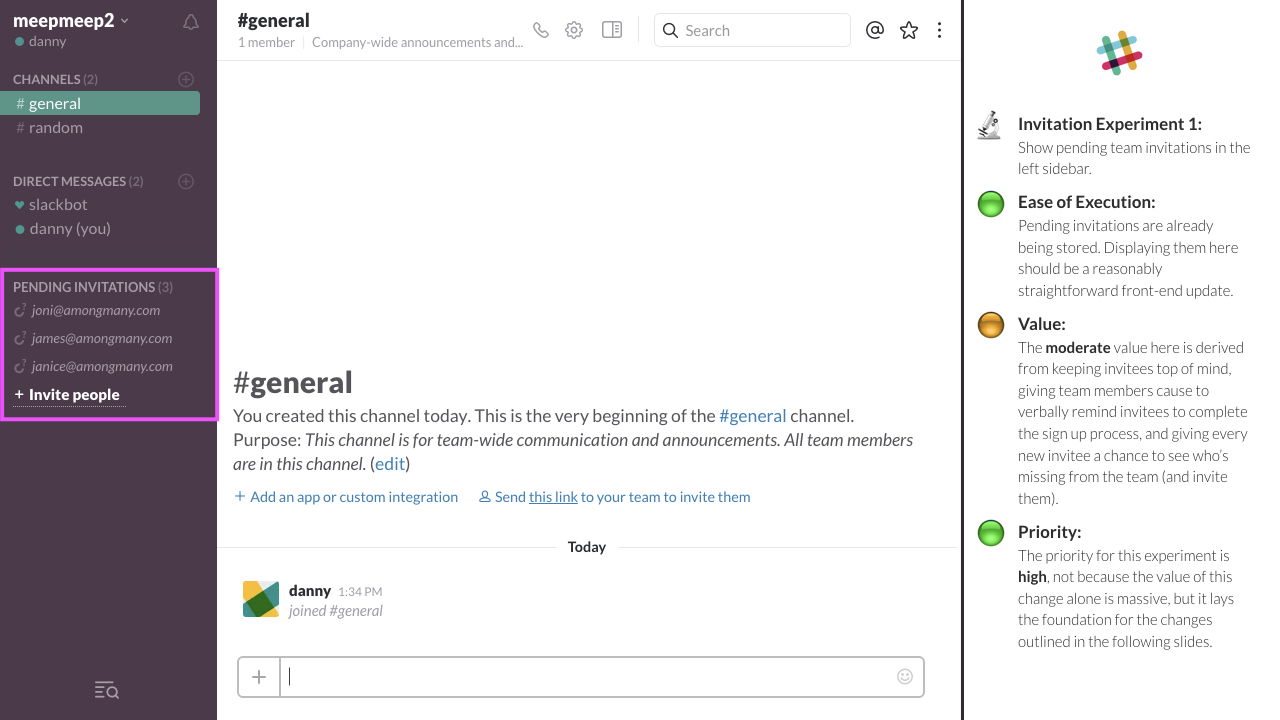The image size is (1280, 720).
Task: Select pending invite james@amongmany.com
Action: coord(93,338)
